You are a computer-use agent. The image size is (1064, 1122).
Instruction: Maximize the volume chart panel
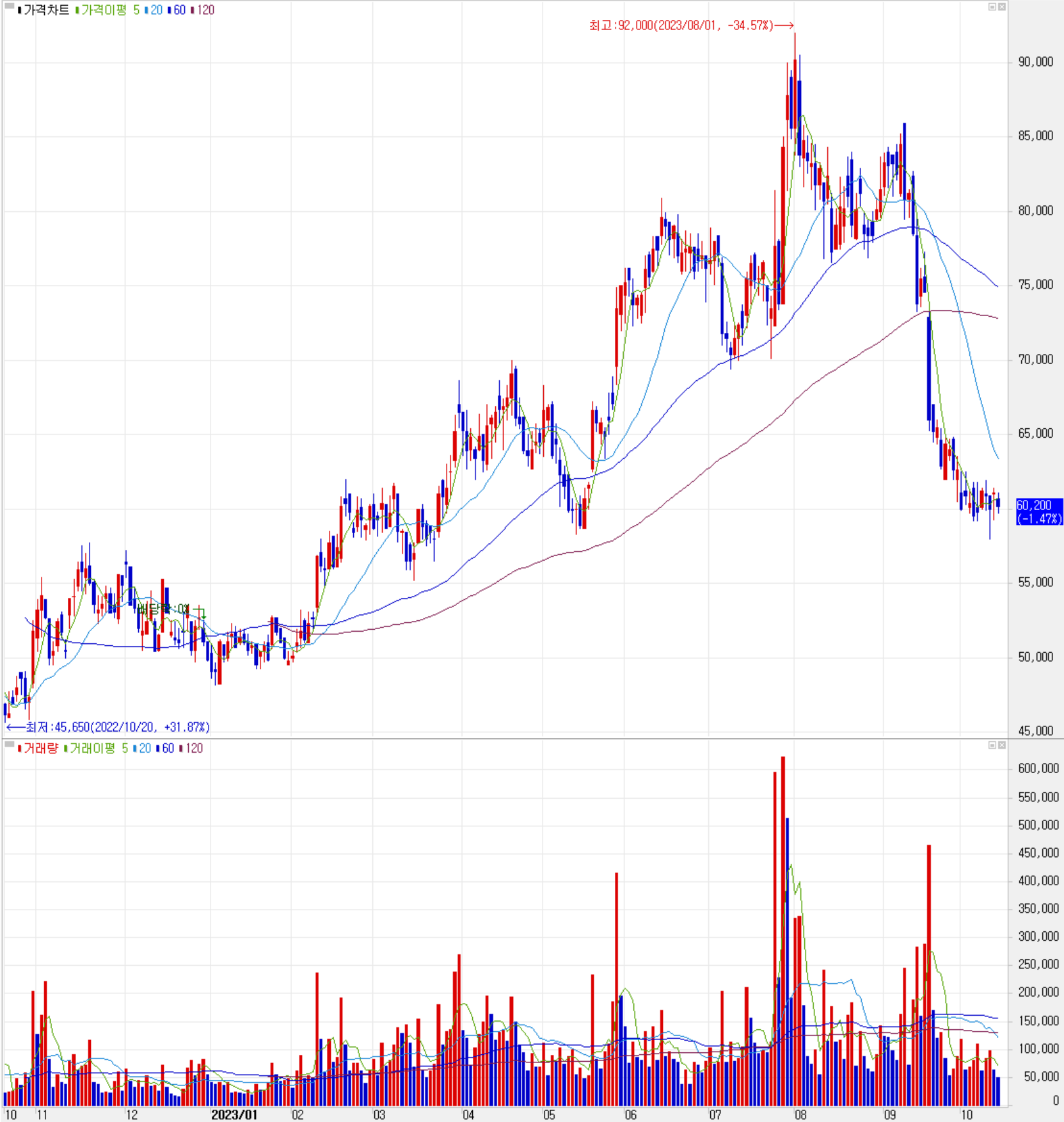(992, 745)
